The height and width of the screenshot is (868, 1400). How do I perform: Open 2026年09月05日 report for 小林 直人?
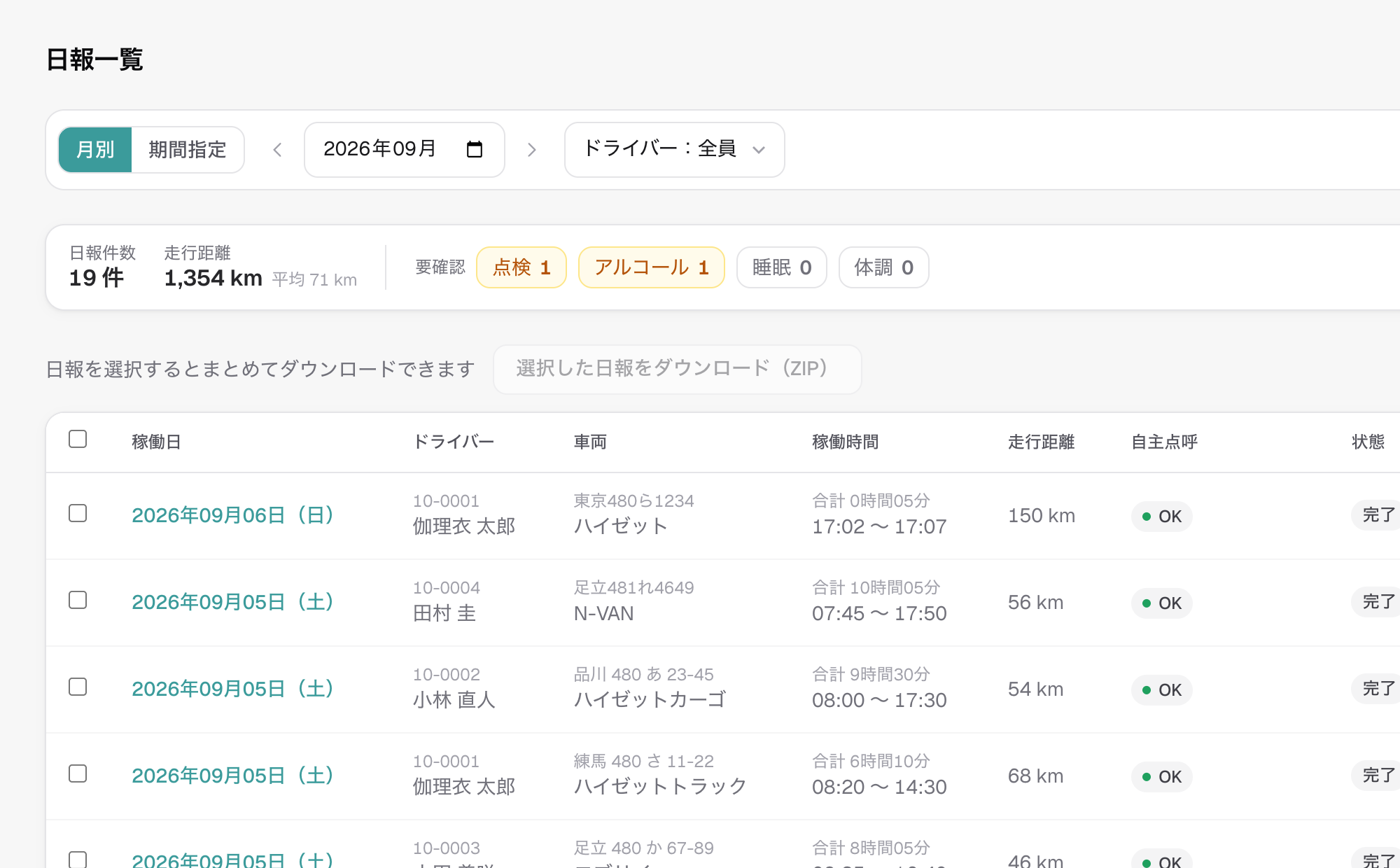pos(232,689)
